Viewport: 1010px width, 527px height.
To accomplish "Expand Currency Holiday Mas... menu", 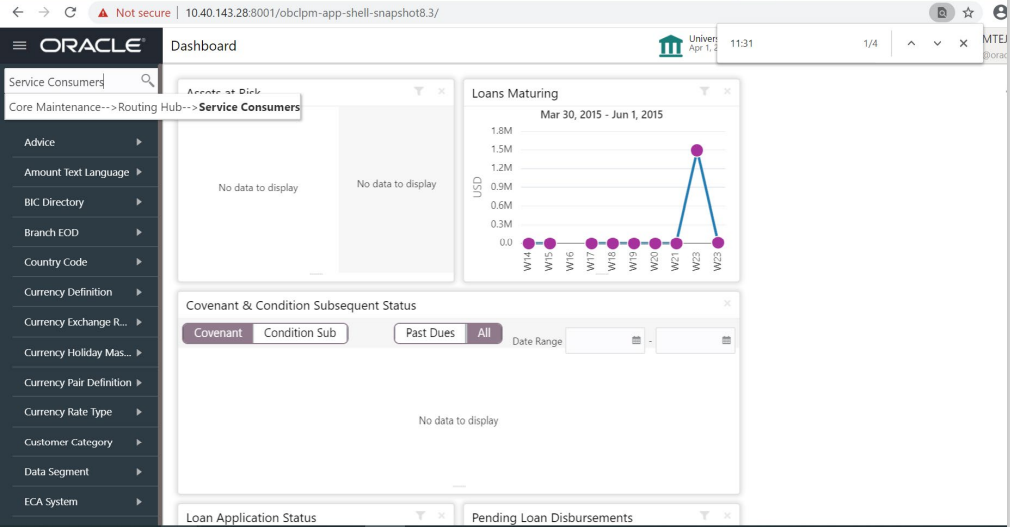I will (84, 352).
